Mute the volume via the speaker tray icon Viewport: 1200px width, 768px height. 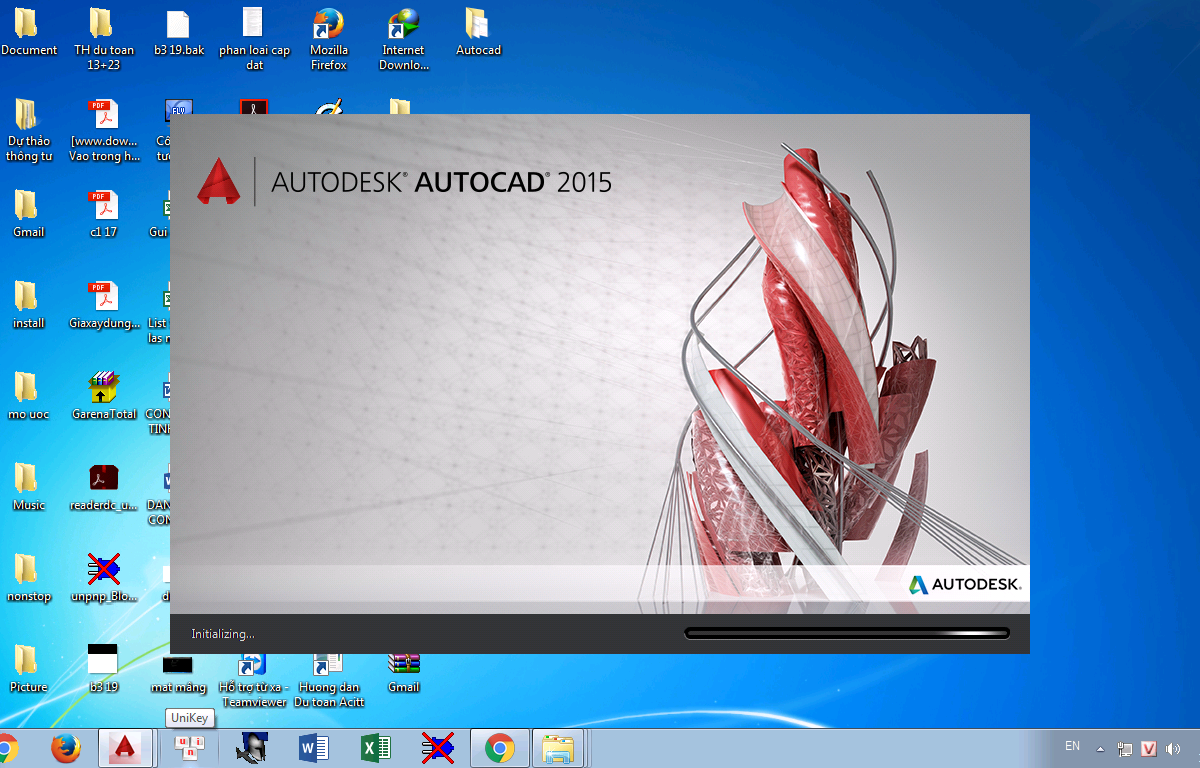click(x=1170, y=746)
